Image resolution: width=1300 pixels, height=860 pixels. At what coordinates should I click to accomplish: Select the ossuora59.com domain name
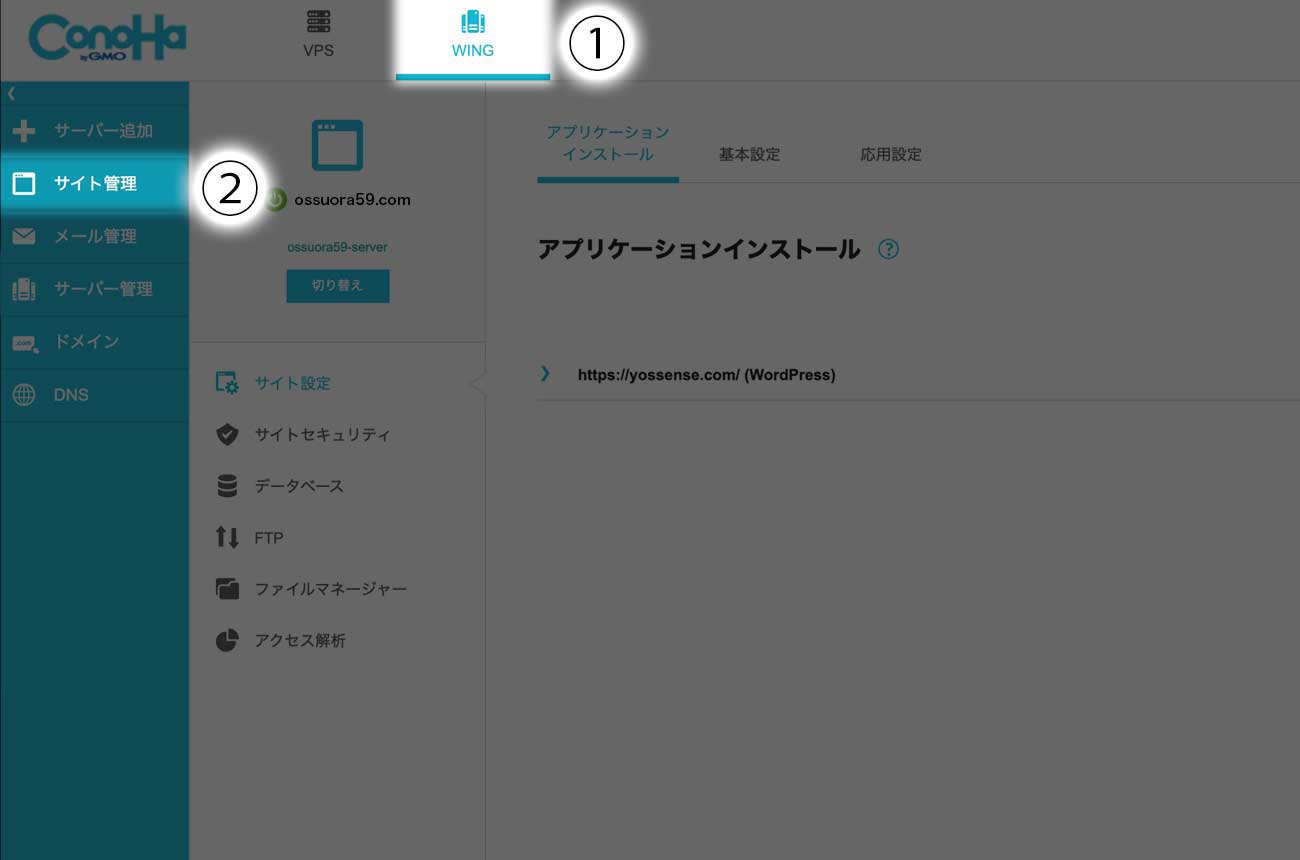pos(352,199)
